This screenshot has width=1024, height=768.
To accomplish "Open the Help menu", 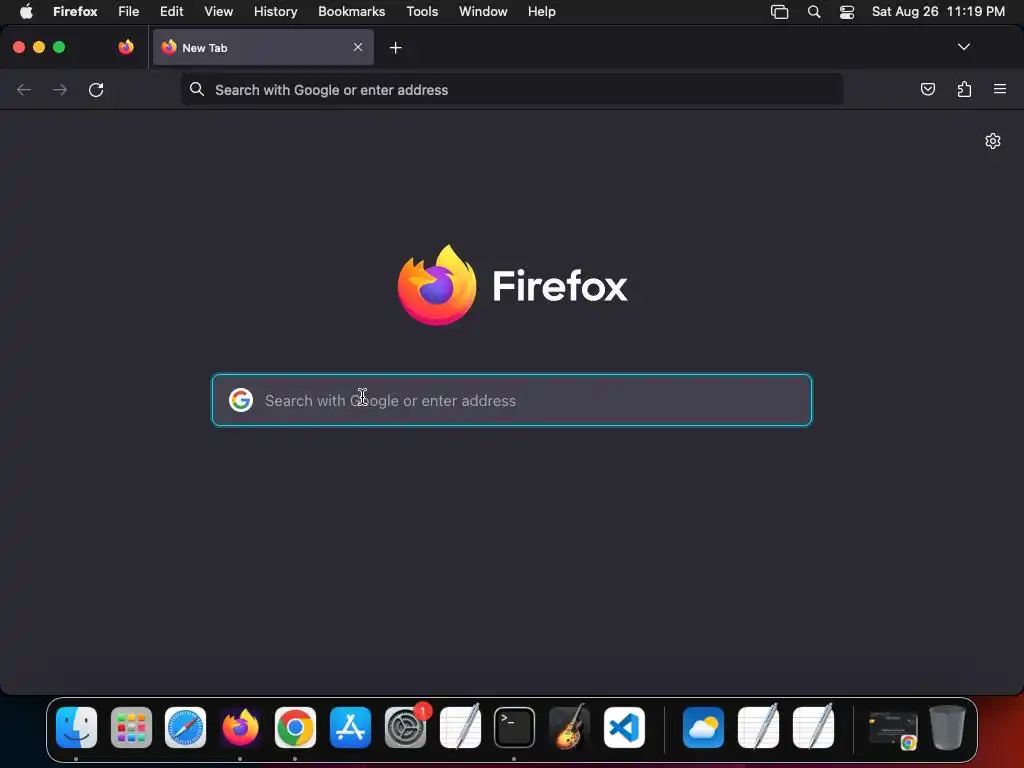I will (541, 11).
